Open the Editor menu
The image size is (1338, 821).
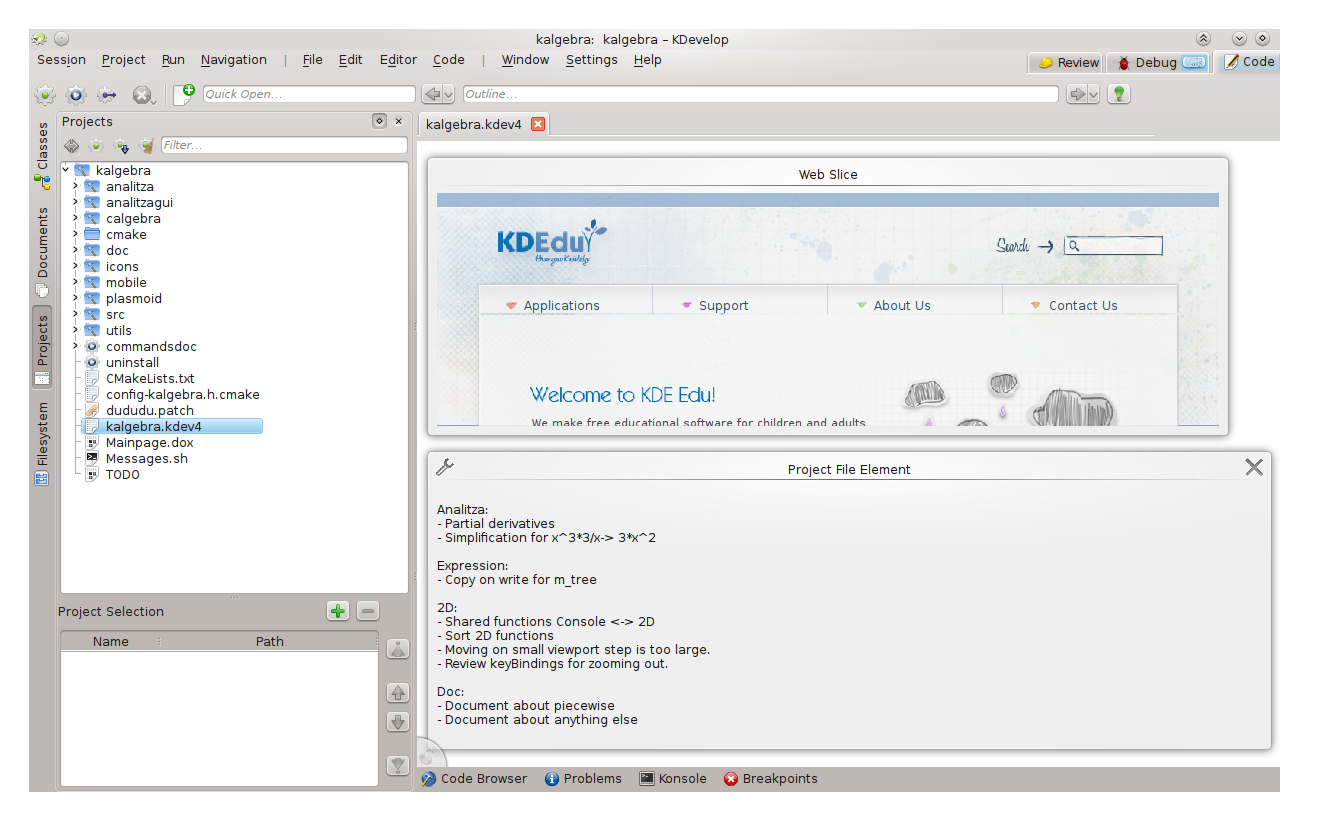[398, 60]
